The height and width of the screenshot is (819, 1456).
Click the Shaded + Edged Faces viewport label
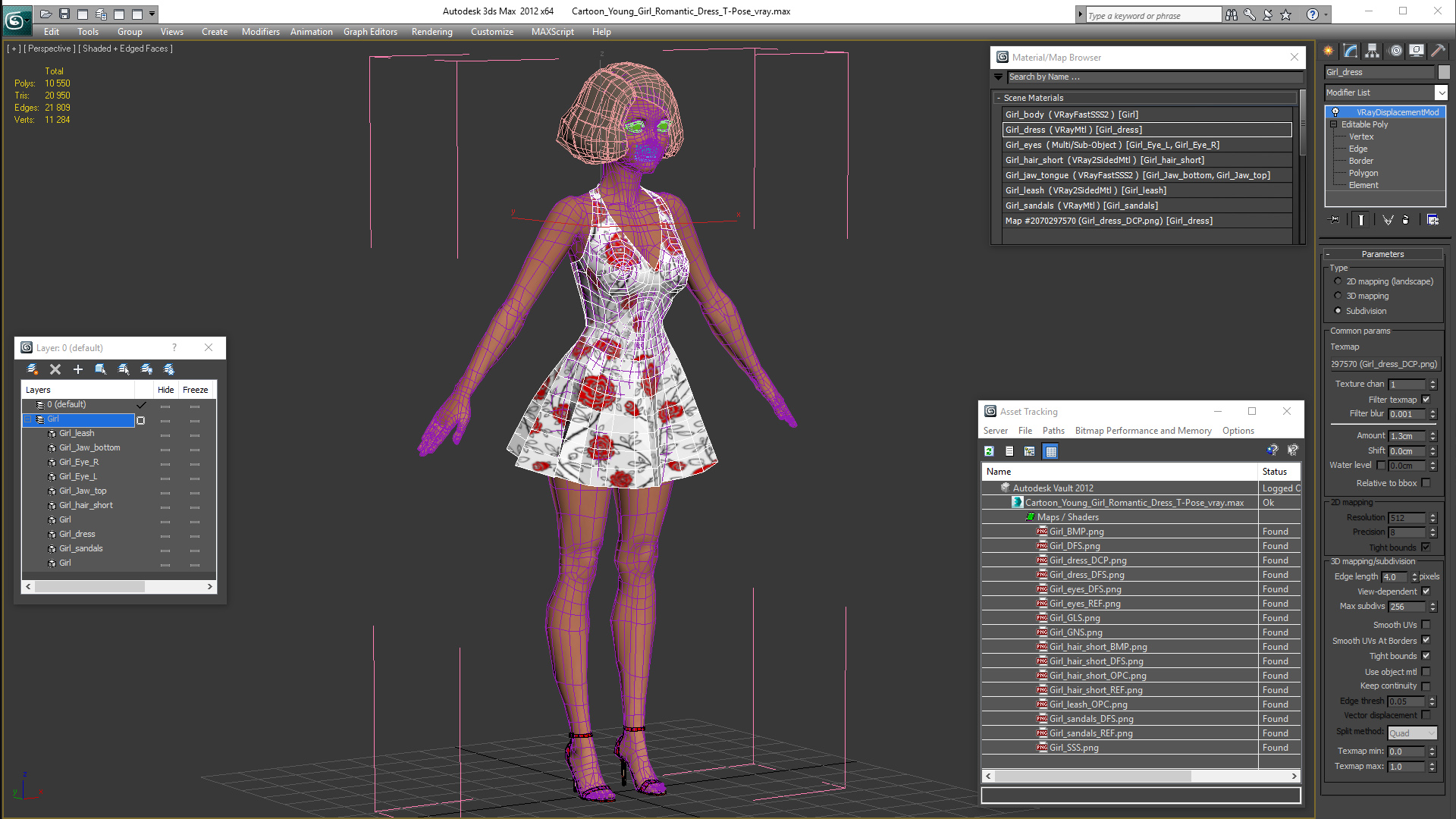[127, 49]
